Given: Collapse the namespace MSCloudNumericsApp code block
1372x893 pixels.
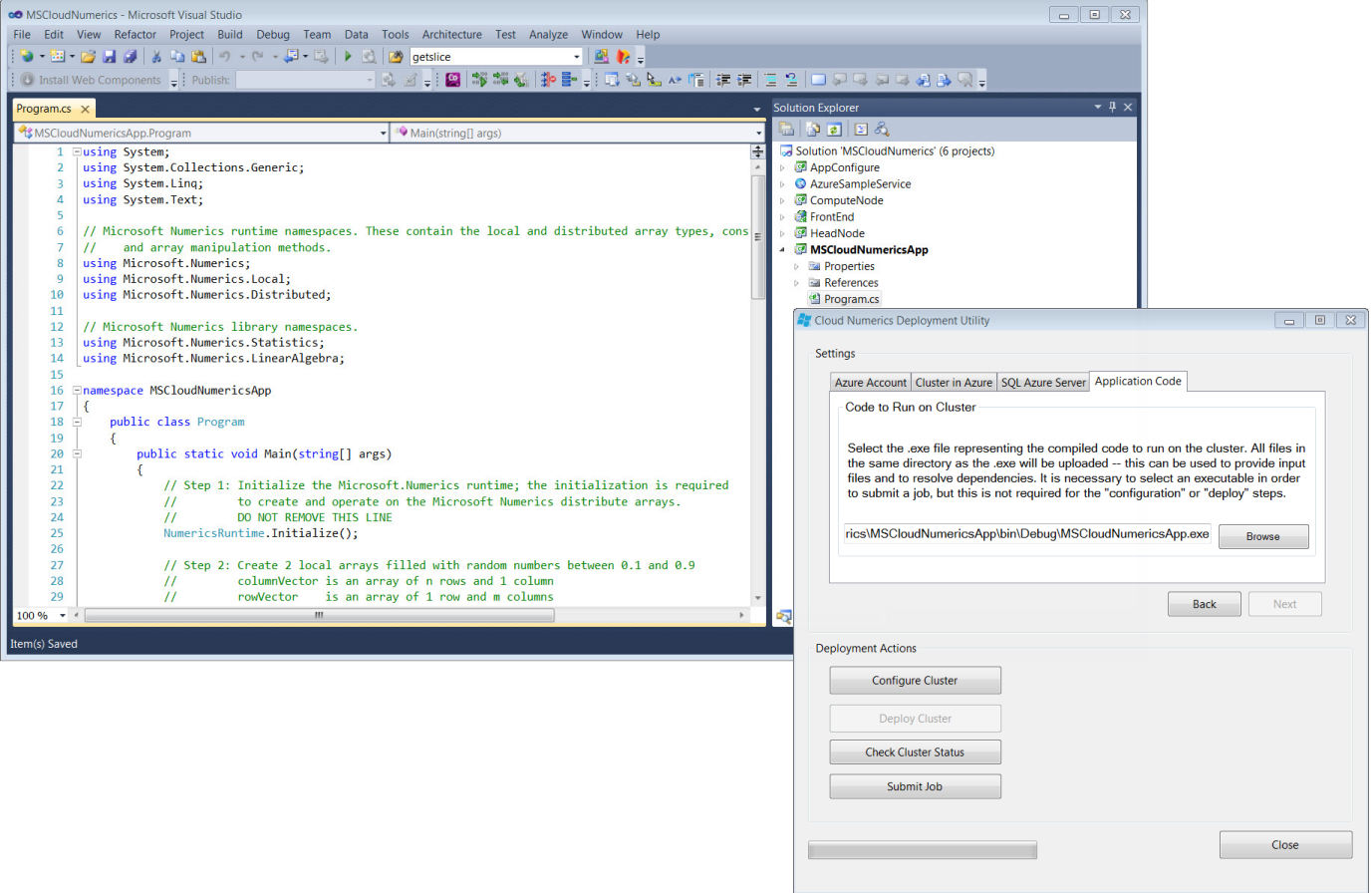Looking at the screenshot, I should click(x=77, y=391).
